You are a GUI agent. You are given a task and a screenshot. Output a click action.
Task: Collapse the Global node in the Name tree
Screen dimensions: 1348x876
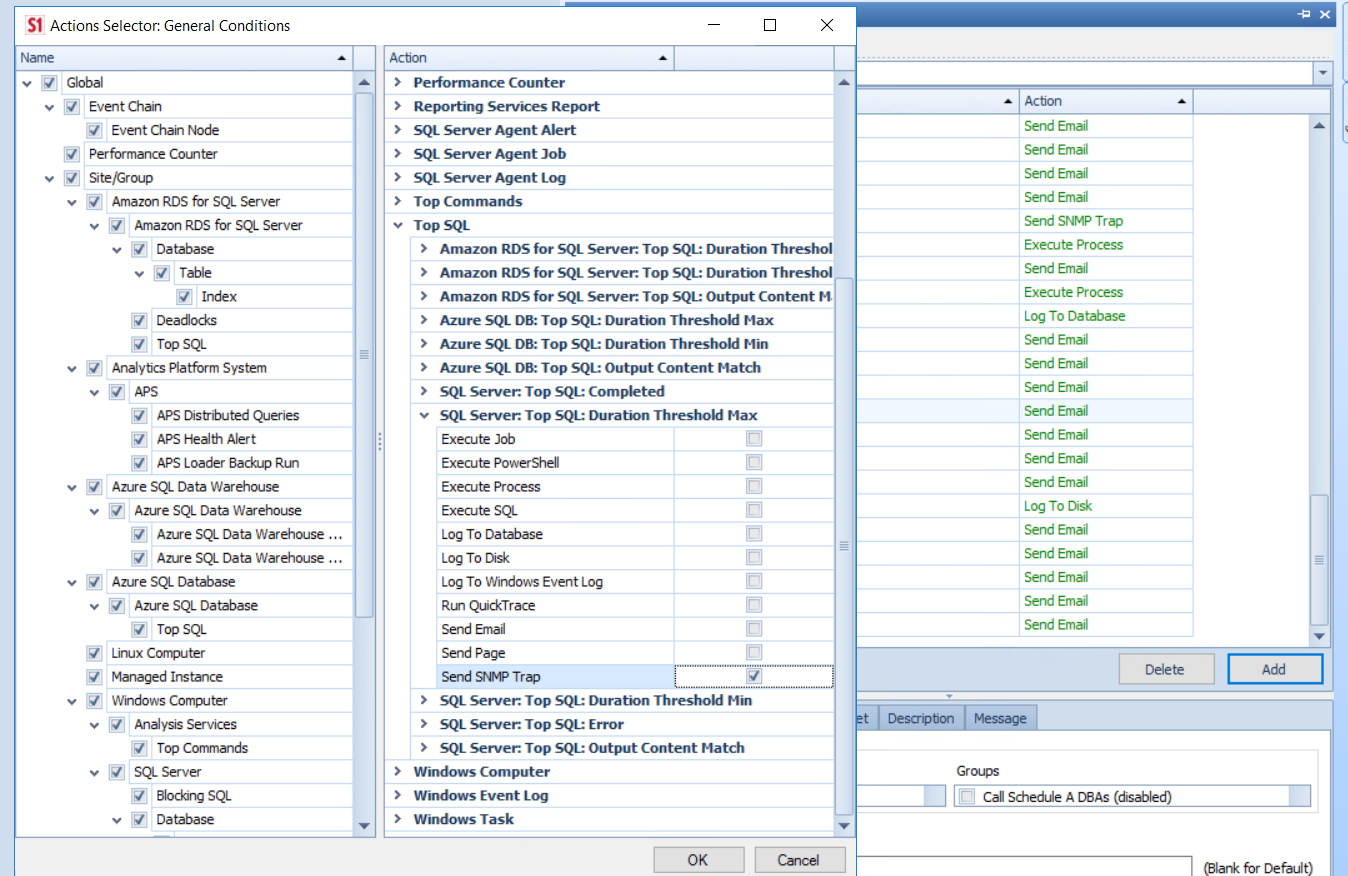coord(27,83)
